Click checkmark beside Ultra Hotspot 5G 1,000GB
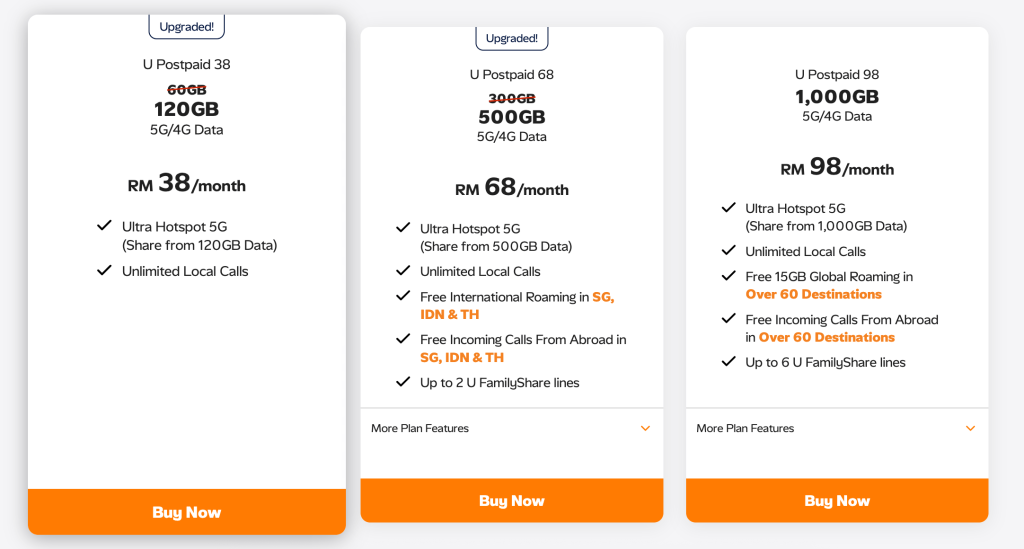This screenshot has width=1024, height=549. coord(729,208)
